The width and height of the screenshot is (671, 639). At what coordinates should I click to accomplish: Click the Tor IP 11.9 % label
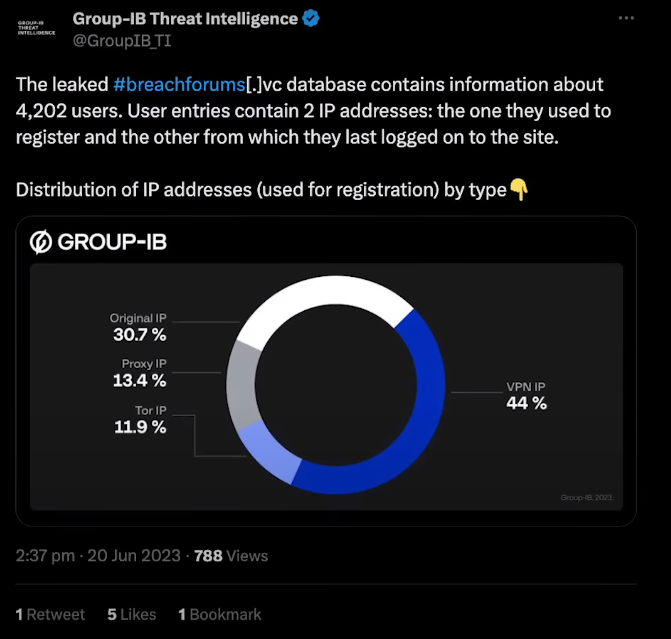click(140, 420)
